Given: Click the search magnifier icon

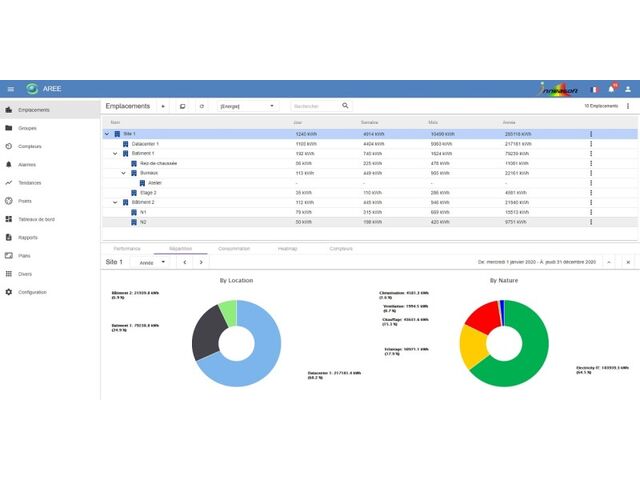Looking at the screenshot, I should pyautogui.click(x=346, y=105).
